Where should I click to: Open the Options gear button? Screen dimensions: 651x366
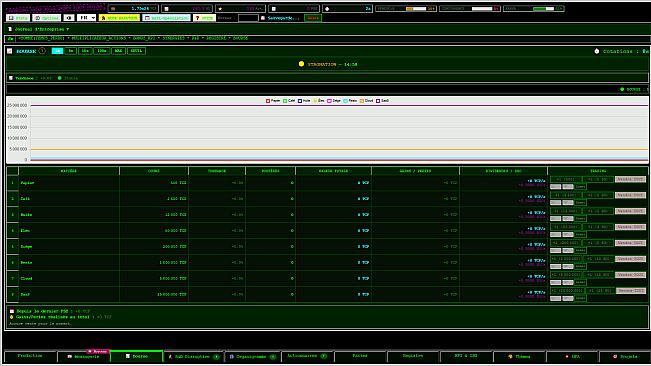tap(47, 18)
